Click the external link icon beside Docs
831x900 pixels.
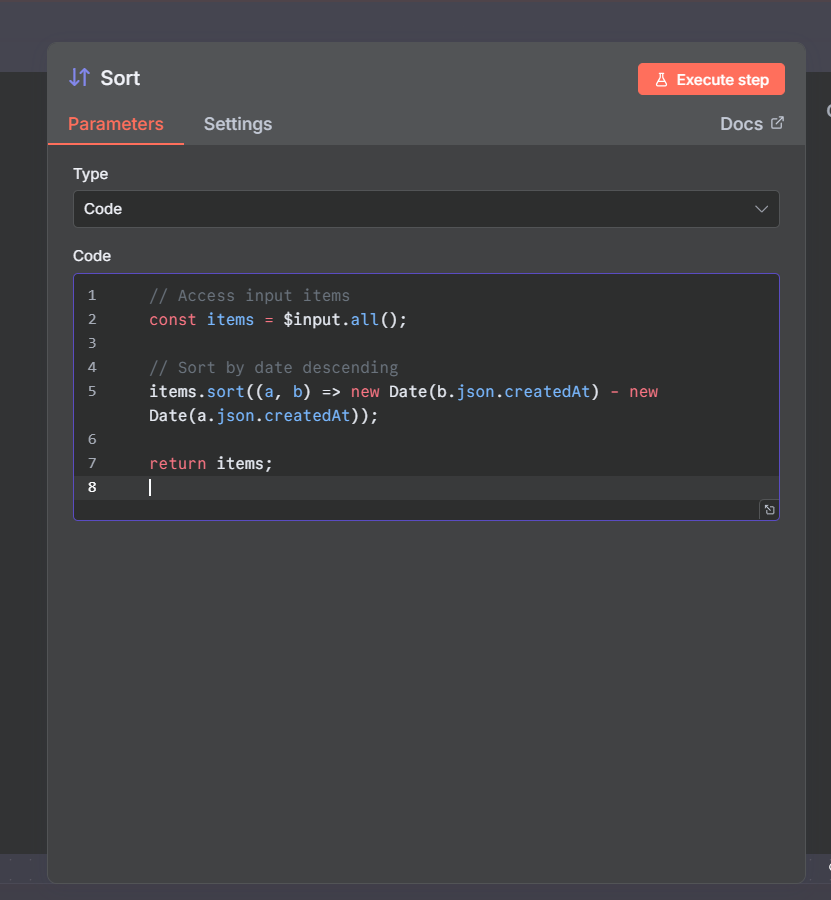pos(777,123)
